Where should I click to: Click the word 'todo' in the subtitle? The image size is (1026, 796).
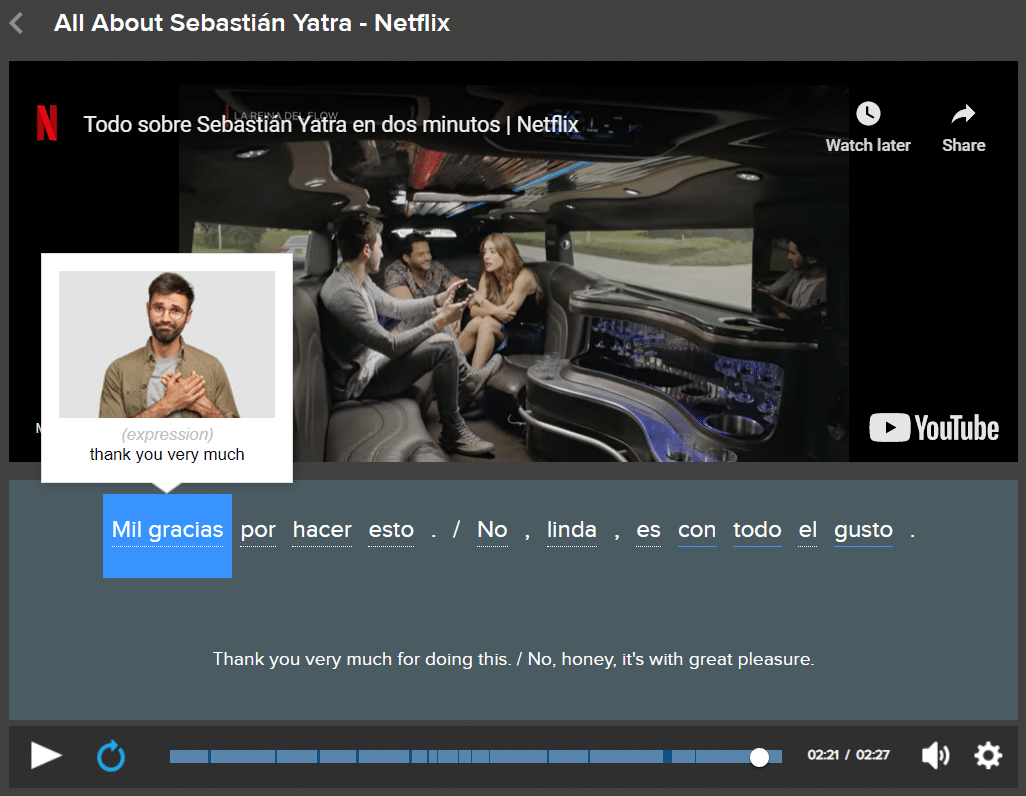pos(757,530)
